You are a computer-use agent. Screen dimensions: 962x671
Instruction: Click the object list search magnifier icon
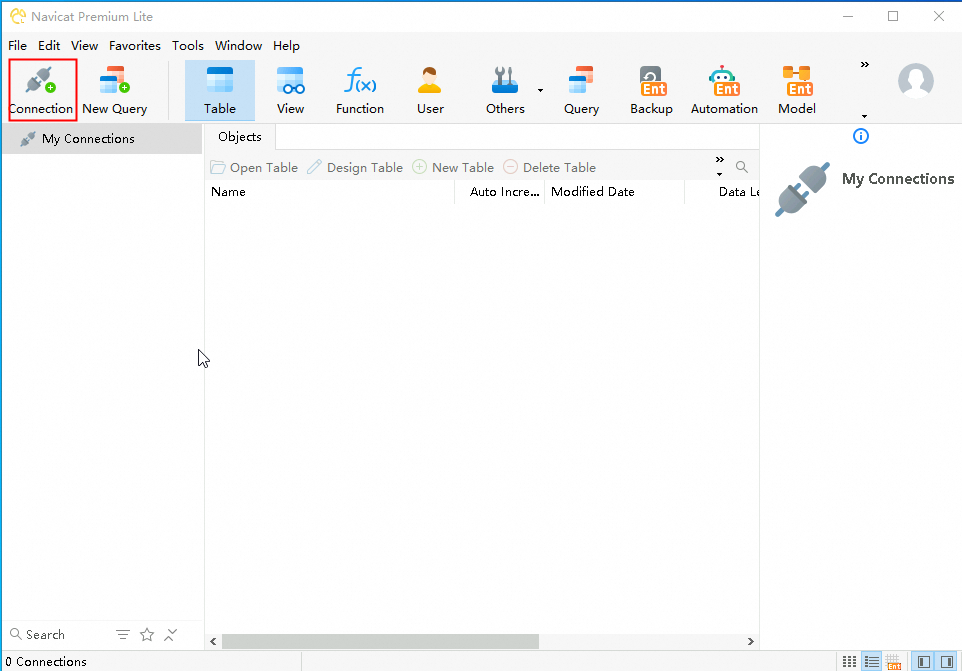[x=742, y=167]
